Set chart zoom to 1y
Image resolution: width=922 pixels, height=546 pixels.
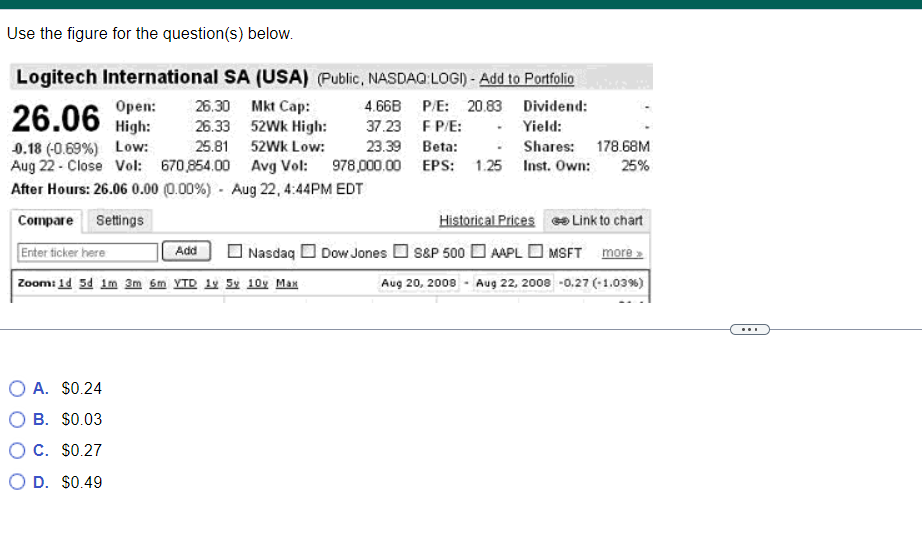(212, 283)
